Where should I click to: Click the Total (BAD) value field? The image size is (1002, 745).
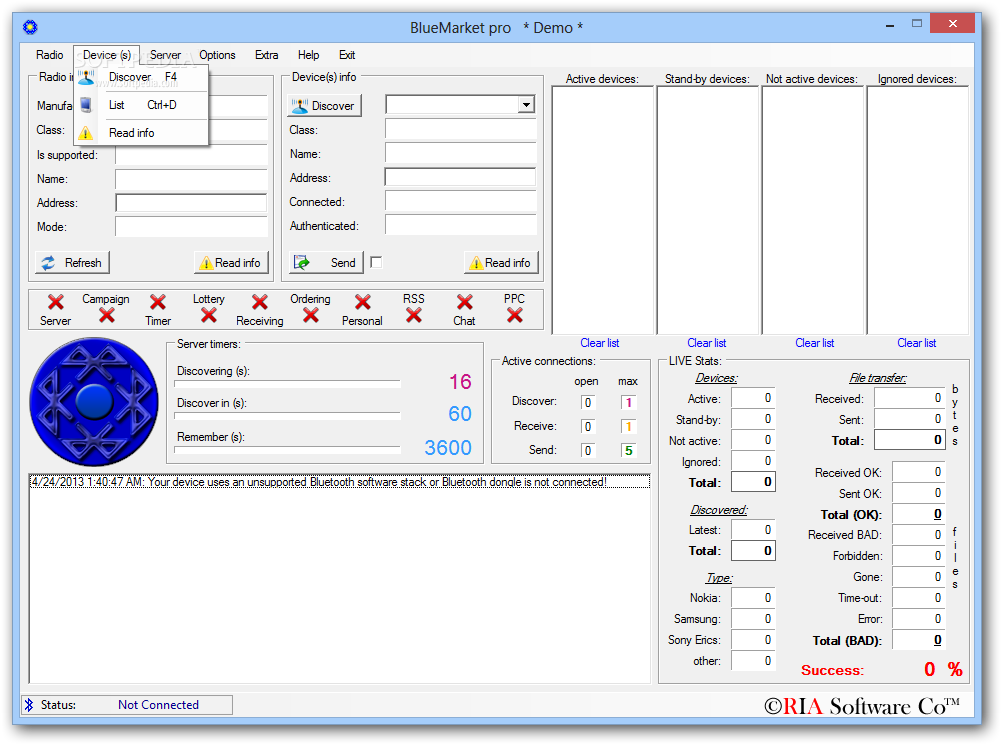pyautogui.click(x=918, y=640)
